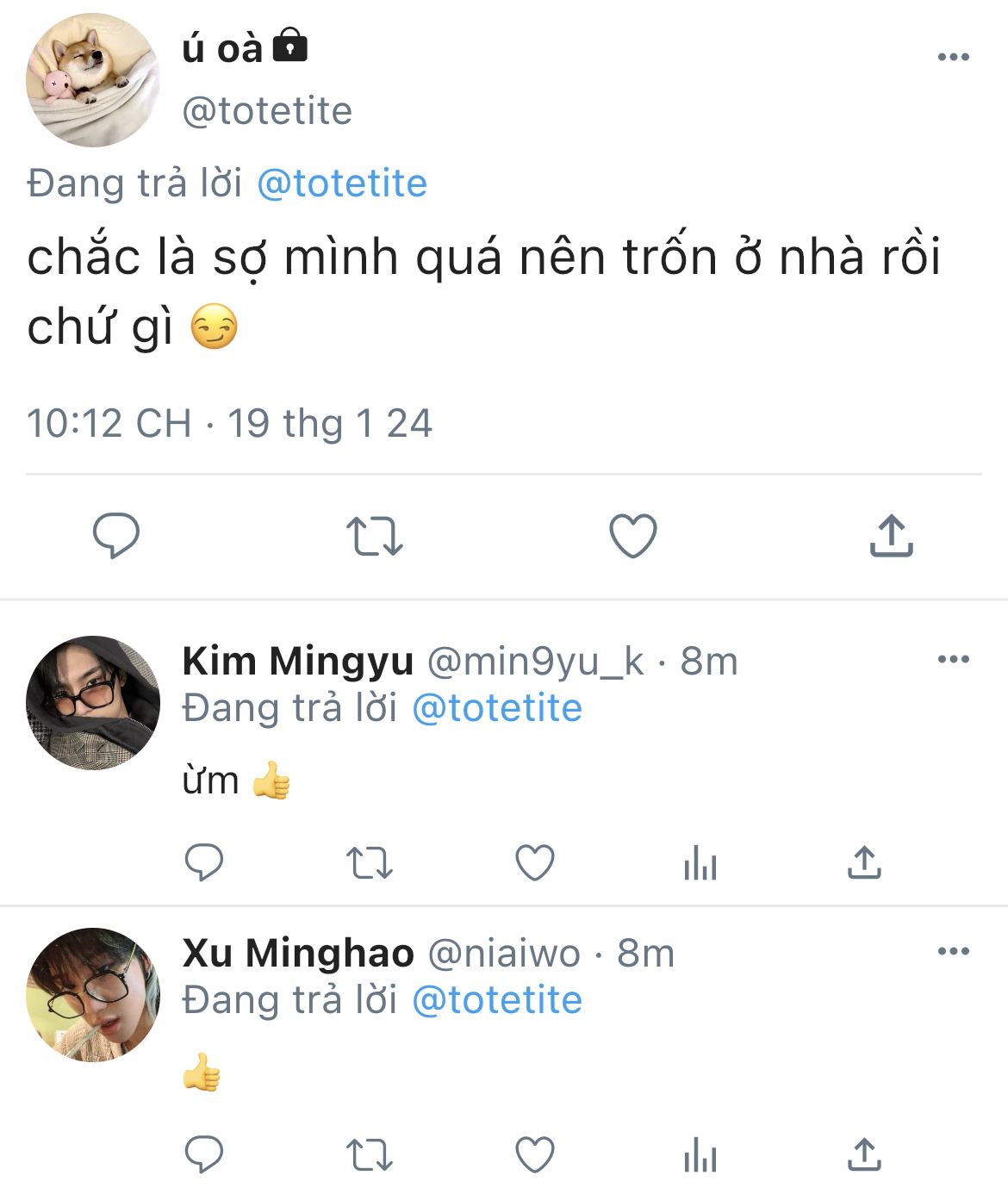Share Kim Mingyu's reply
This screenshot has width=1008, height=1194.
coord(864,862)
